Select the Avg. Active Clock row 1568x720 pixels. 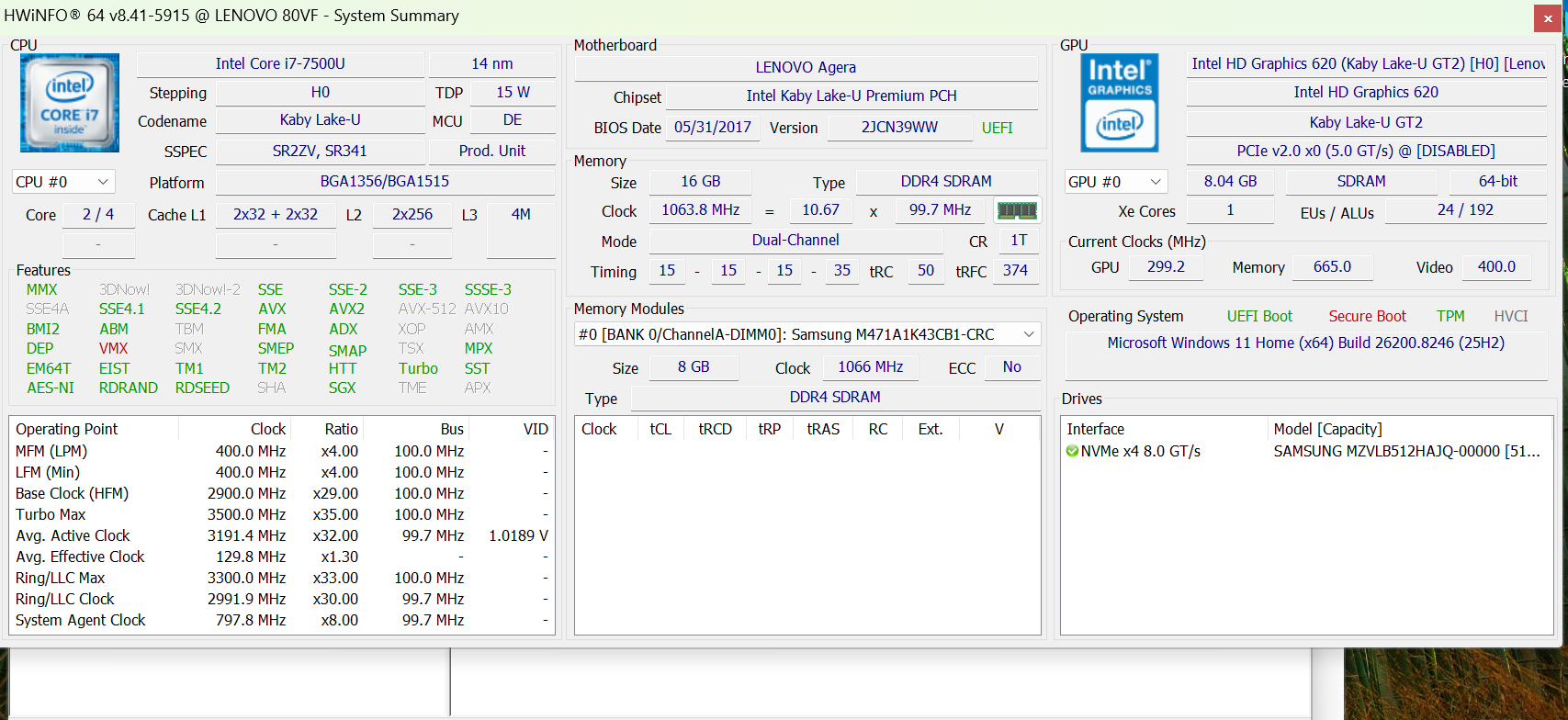282,535
